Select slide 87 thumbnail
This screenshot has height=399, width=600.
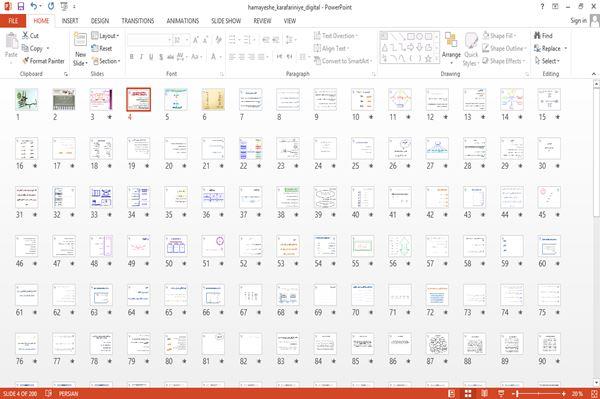click(x=437, y=344)
